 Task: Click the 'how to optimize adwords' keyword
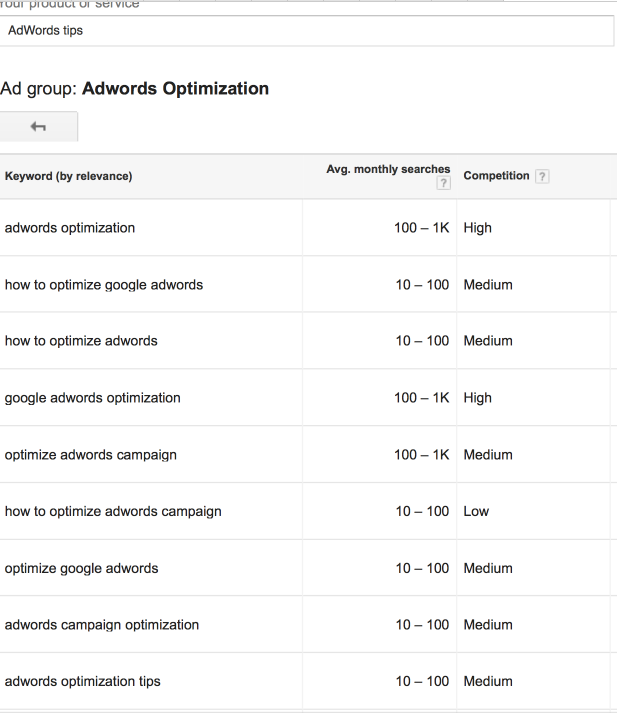(81, 341)
